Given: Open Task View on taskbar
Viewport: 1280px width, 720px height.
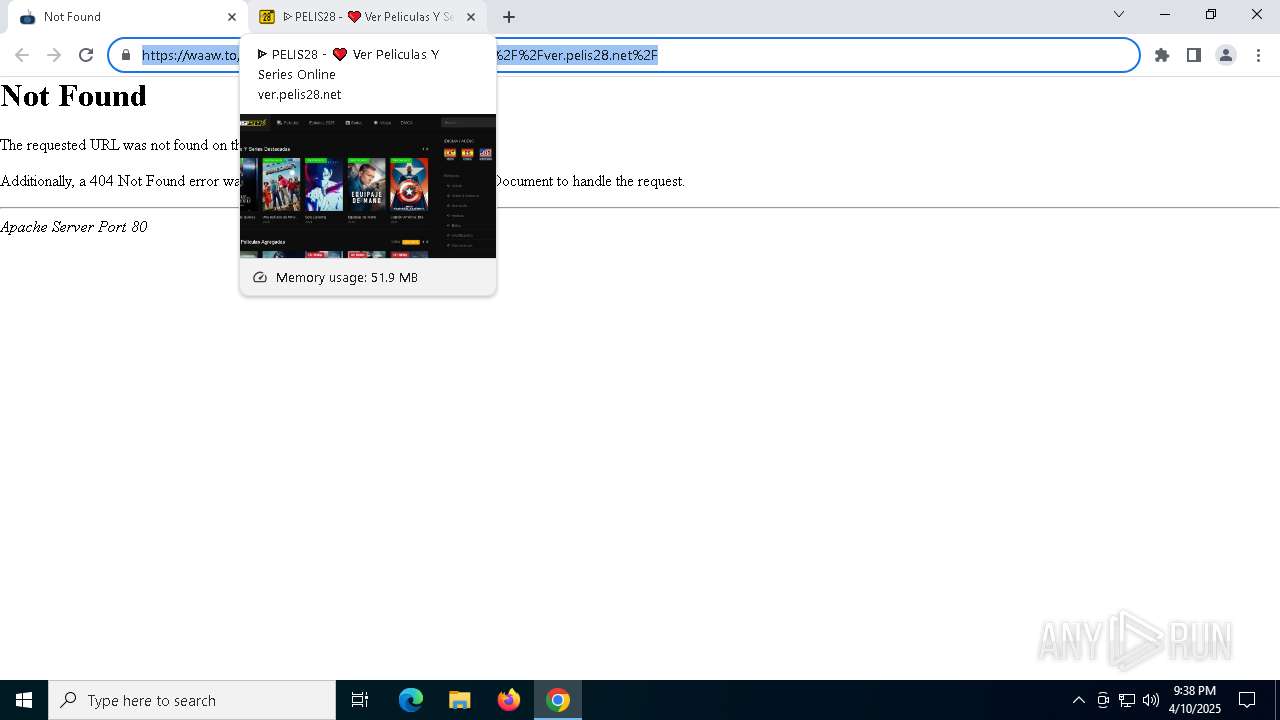Looking at the screenshot, I should pos(360,700).
